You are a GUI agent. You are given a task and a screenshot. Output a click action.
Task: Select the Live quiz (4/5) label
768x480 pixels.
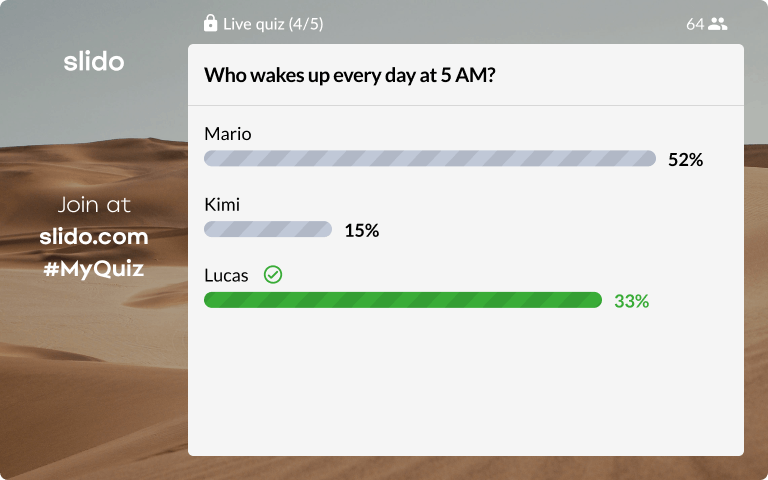(273, 24)
